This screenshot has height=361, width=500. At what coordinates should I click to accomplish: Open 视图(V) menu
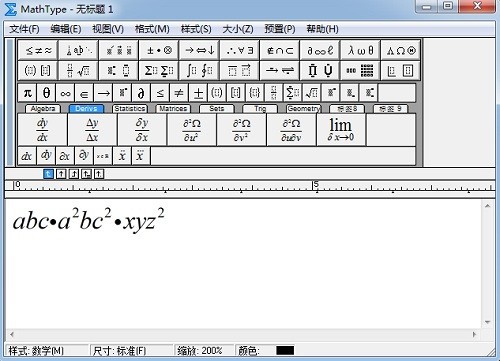108,29
